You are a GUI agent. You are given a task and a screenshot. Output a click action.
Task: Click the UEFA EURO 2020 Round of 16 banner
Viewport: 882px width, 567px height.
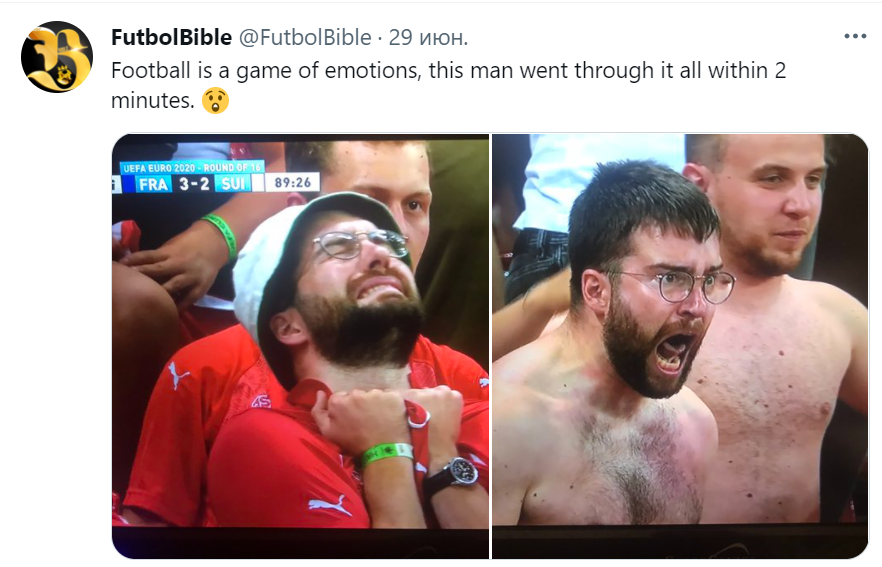[x=192, y=168]
